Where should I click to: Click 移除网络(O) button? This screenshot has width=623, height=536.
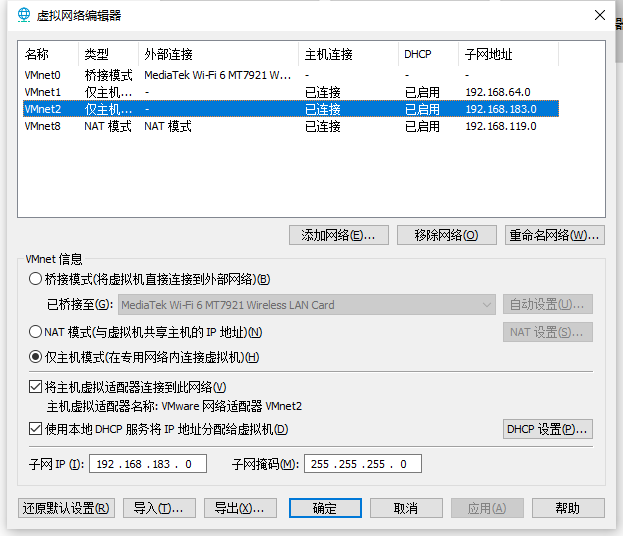coord(447,235)
